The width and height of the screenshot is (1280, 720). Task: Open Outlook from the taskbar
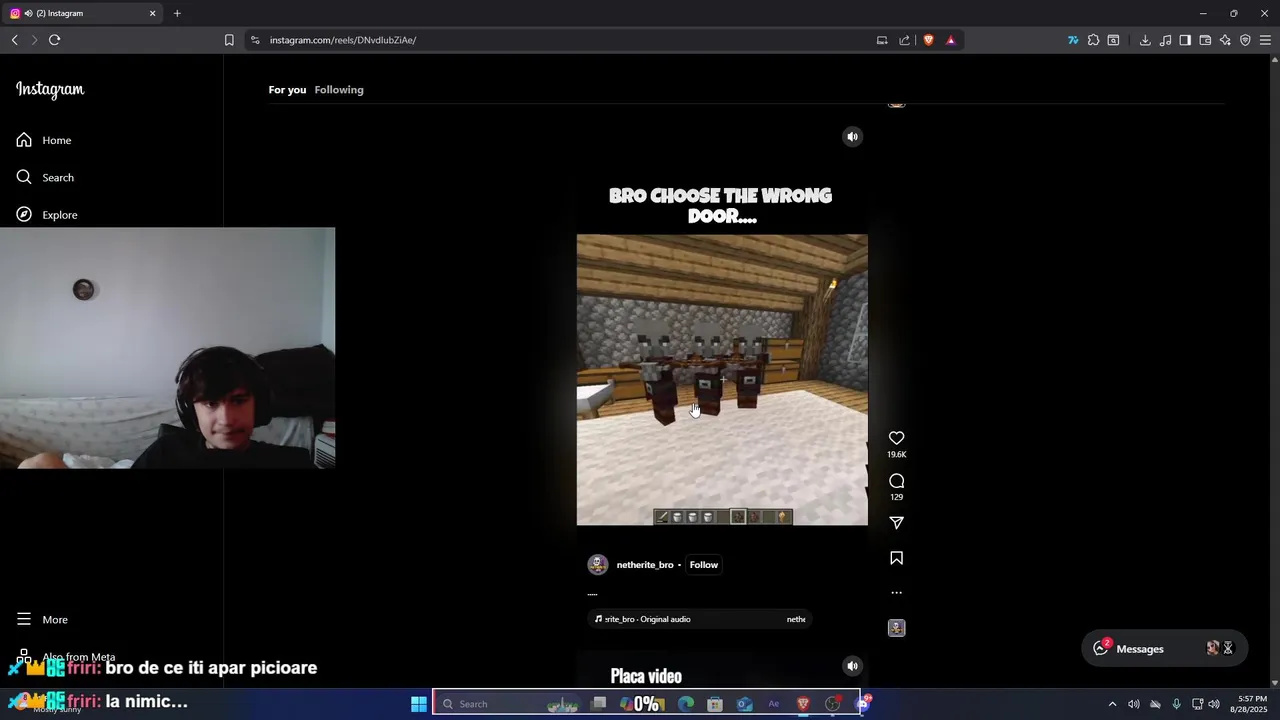tap(744, 704)
